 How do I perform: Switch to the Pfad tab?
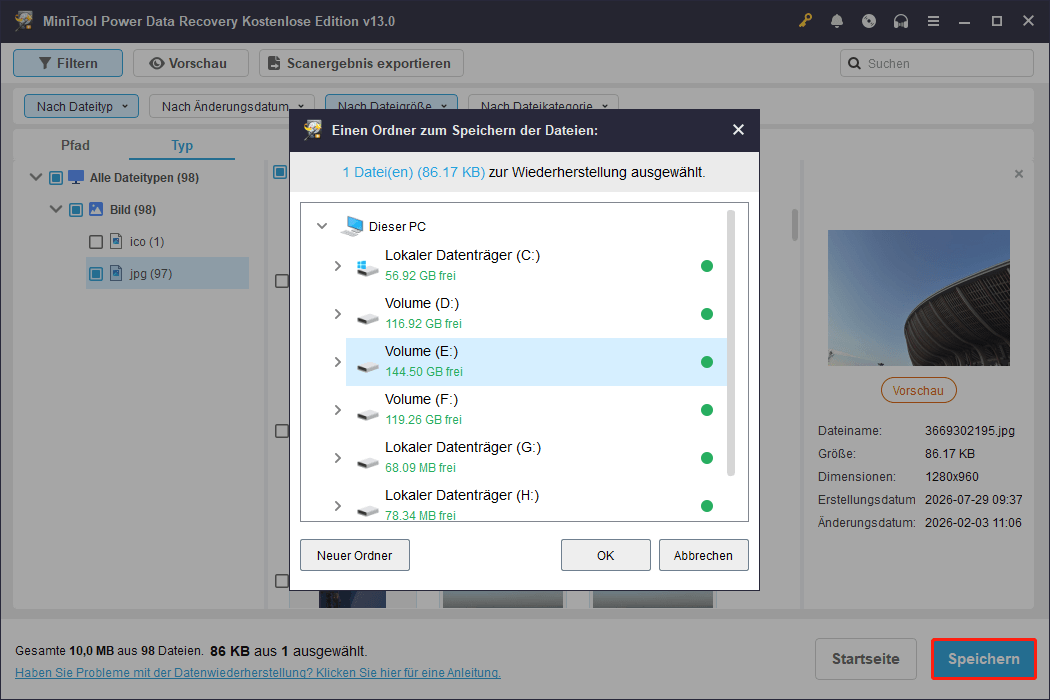[75, 145]
